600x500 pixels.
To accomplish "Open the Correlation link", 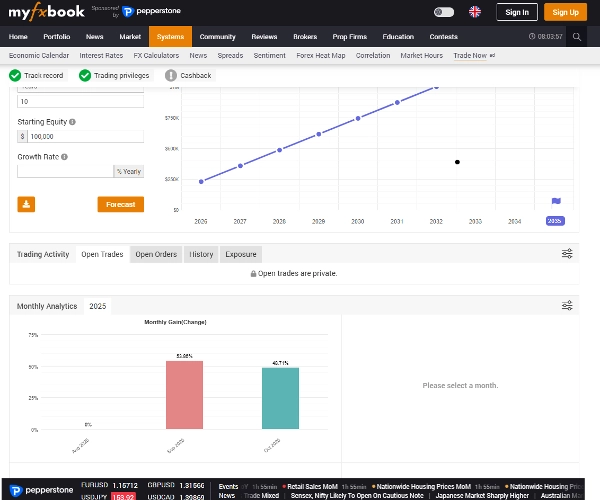I will tap(373, 55).
